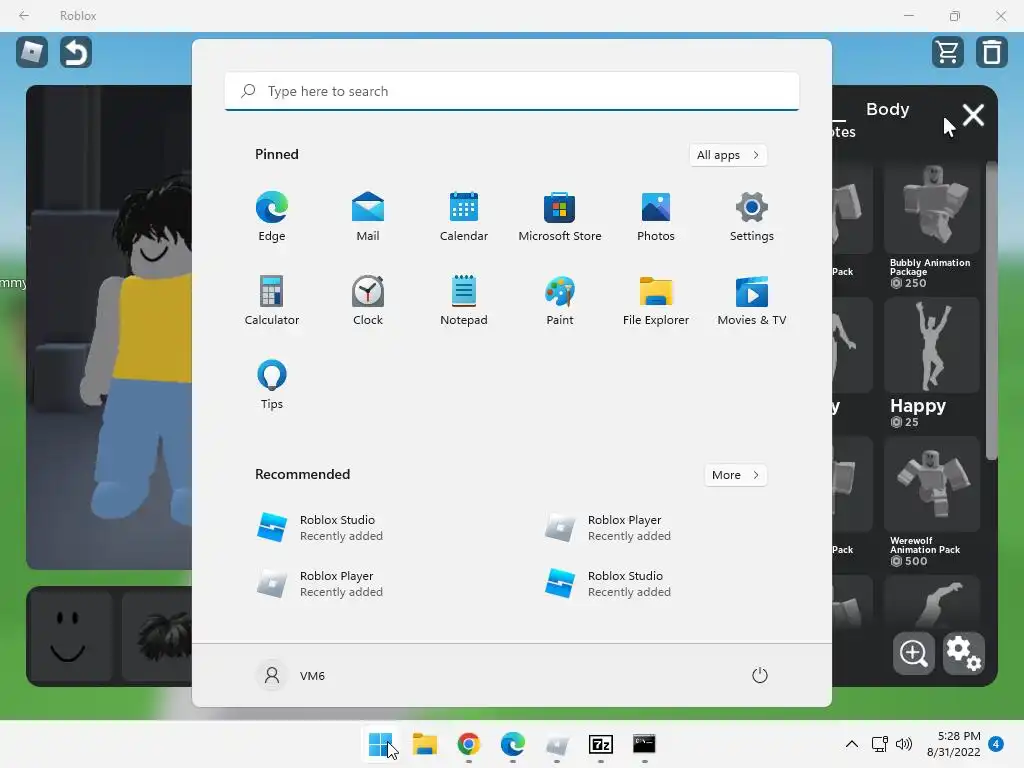
Task: Open the Photos app
Action: (x=656, y=216)
